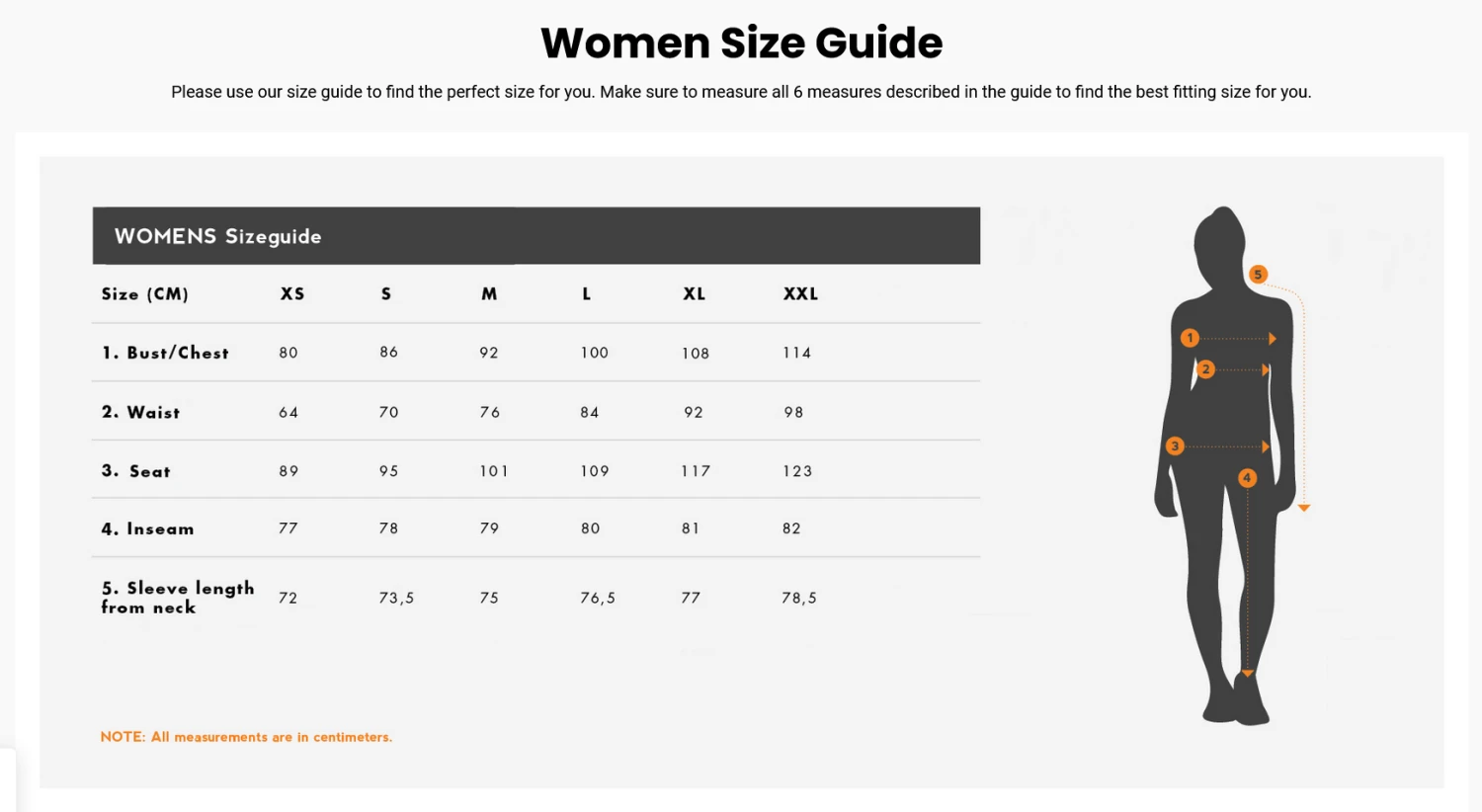Select the XS size column header

(292, 294)
